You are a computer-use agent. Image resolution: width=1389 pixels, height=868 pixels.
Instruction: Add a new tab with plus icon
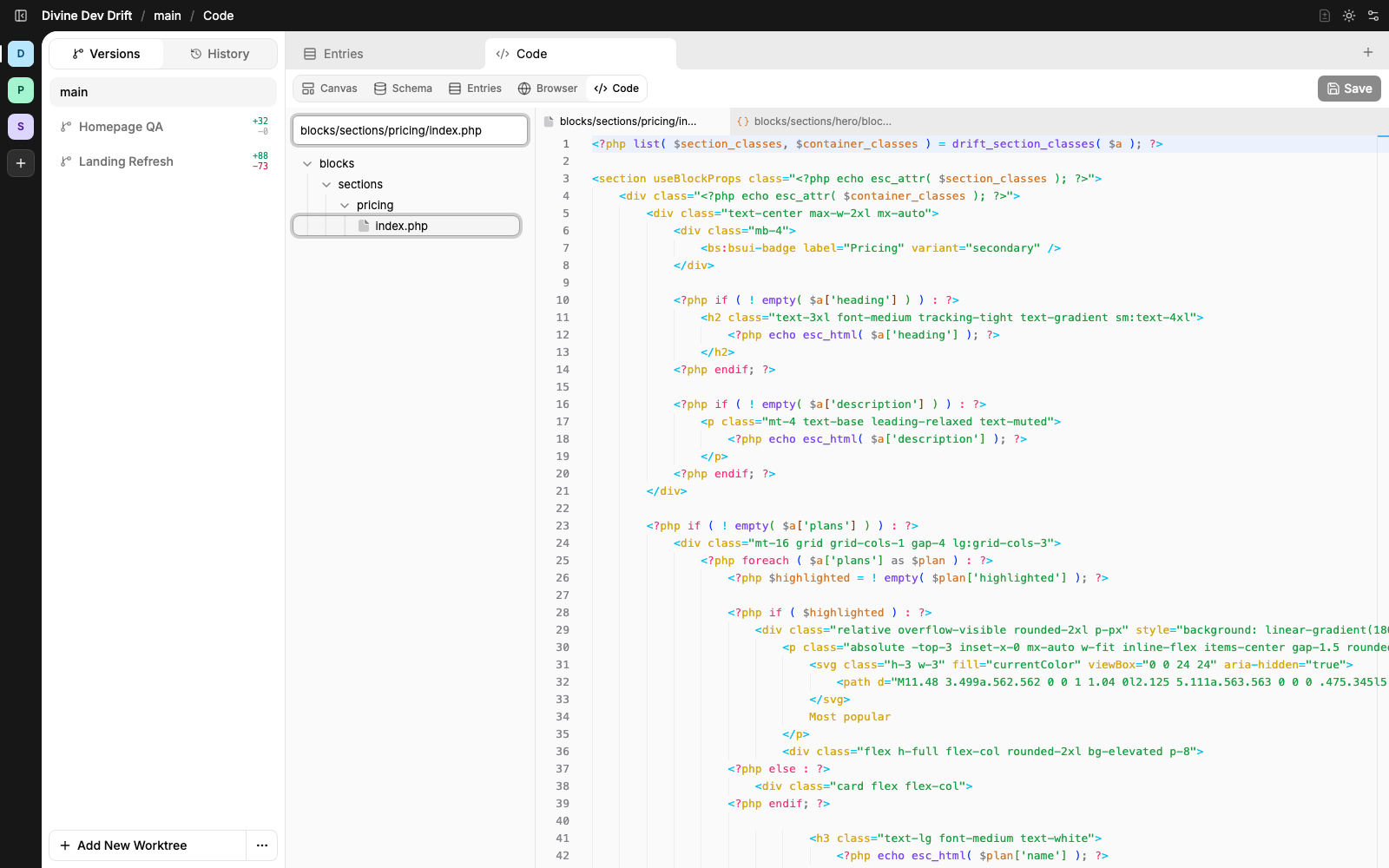click(x=1368, y=53)
